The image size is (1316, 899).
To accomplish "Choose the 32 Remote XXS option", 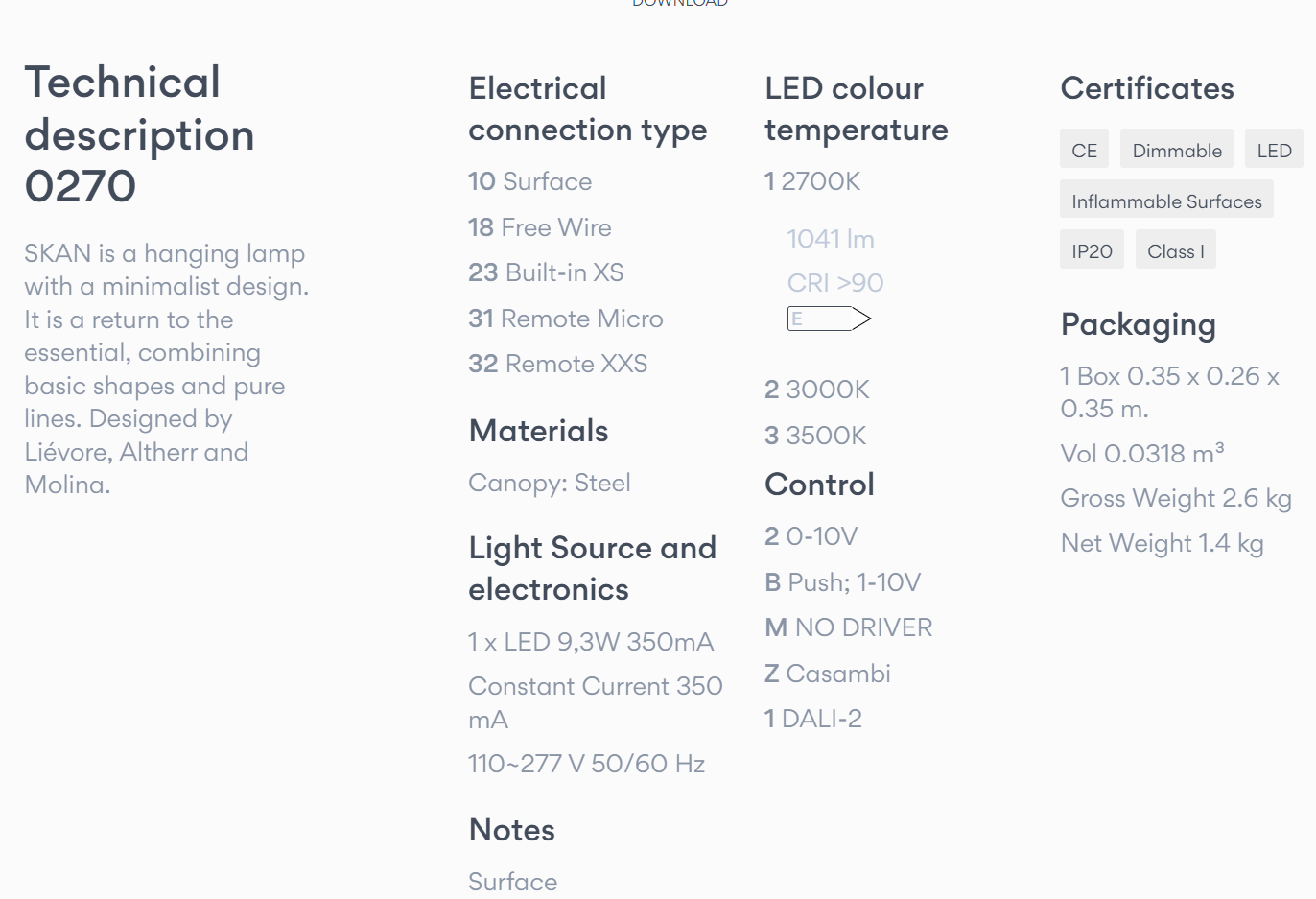I will [557, 364].
